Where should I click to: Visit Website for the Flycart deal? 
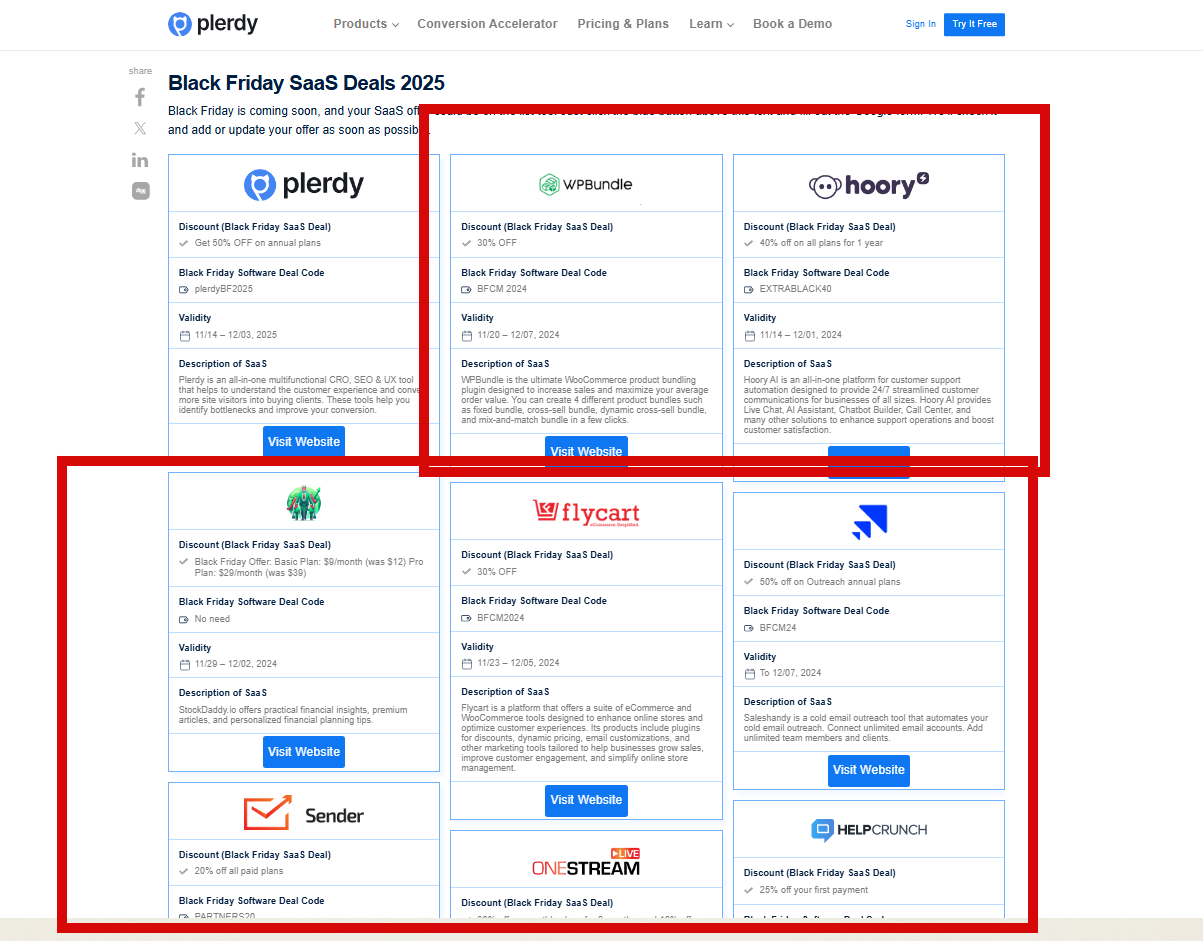pos(586,800)
